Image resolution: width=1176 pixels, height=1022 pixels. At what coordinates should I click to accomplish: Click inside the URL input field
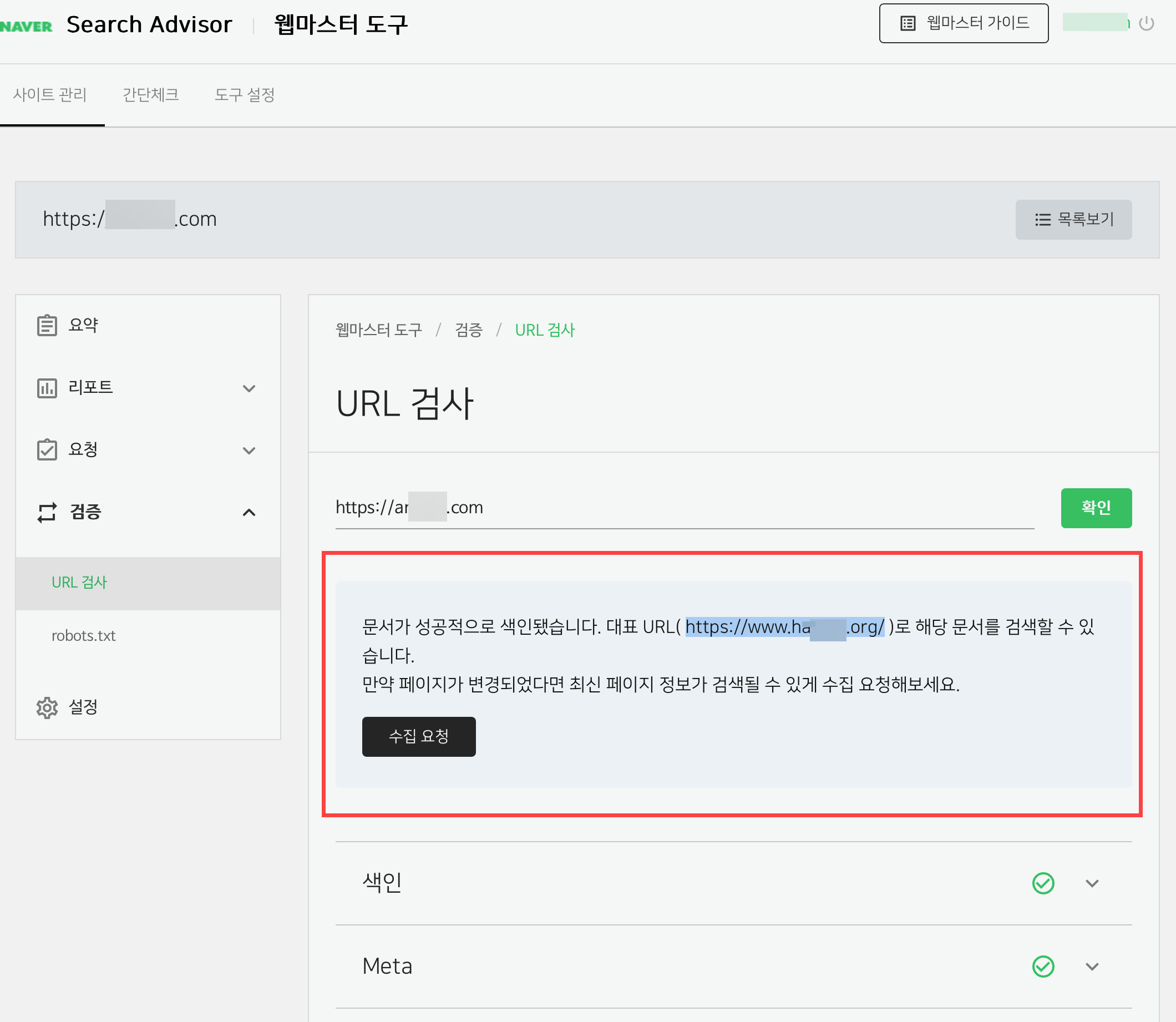tap(684, 508)
